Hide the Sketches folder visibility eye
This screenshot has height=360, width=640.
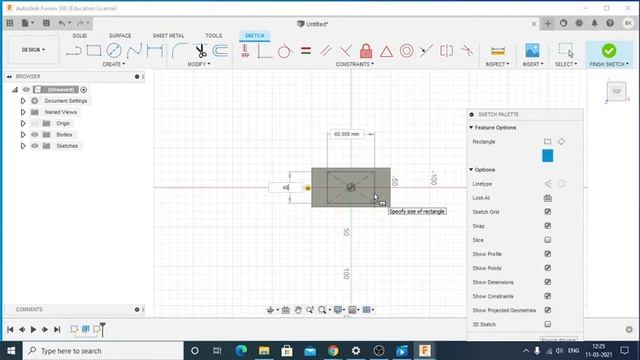(35, 146)
